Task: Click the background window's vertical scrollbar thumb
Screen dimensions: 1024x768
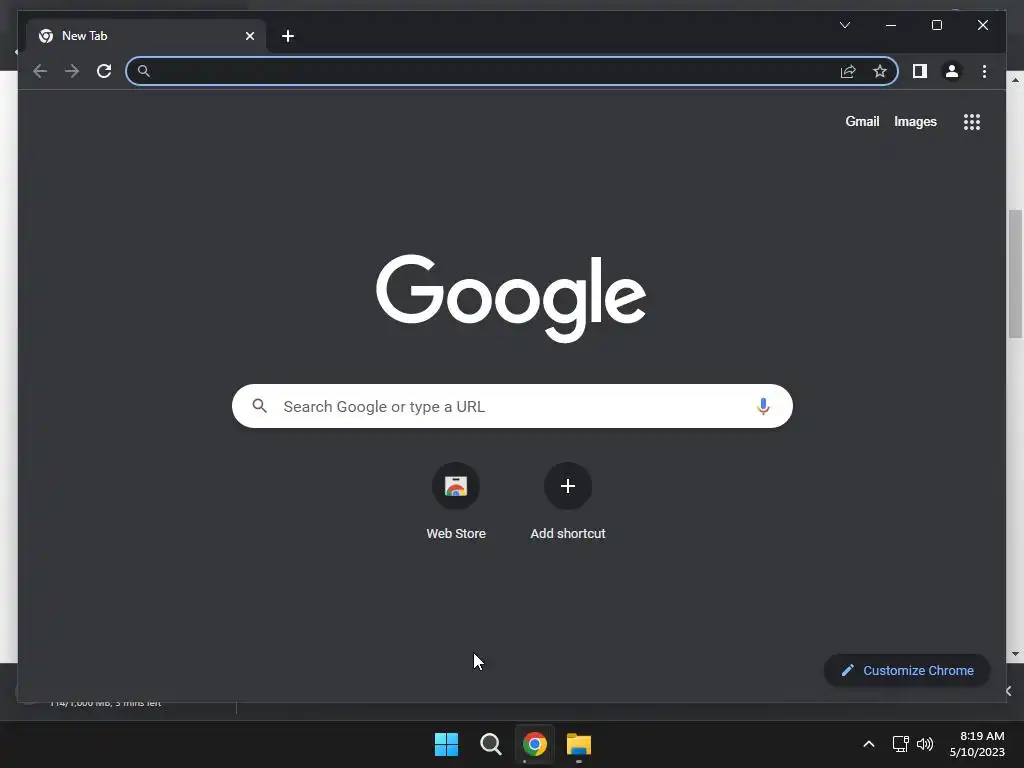Action: pyautogui.click(x=1016, y=274)
